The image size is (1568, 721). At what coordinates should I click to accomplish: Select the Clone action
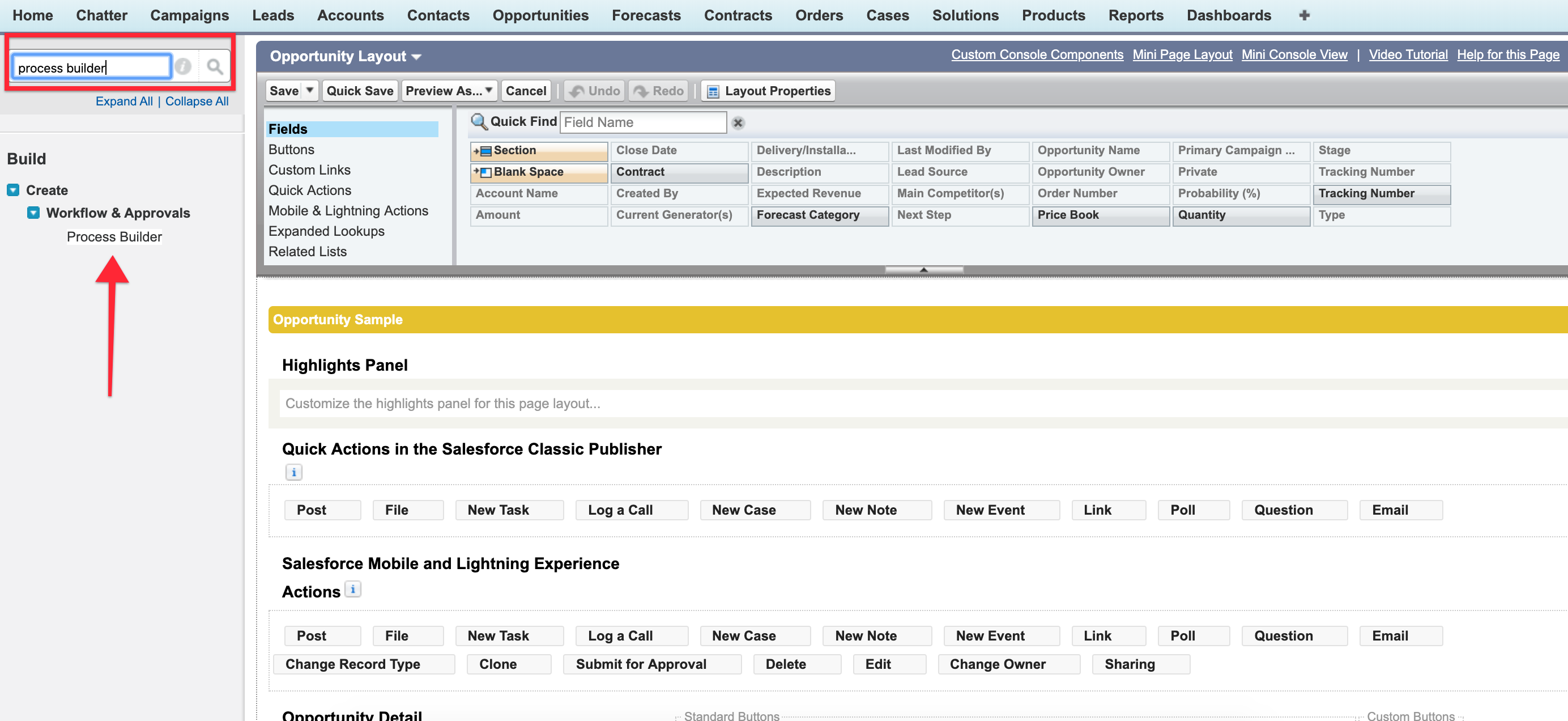(x=508, y=664)
